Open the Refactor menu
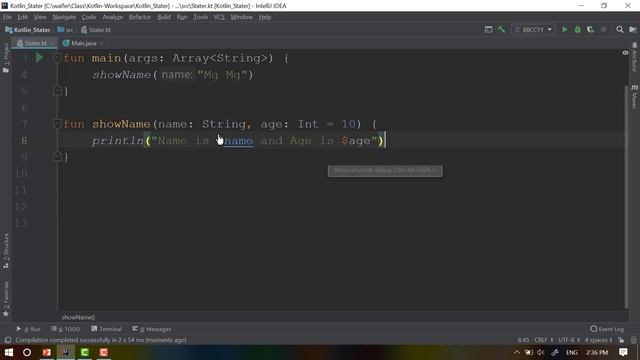The width and height of the screenshot is (640, 360). click(140, 17)
